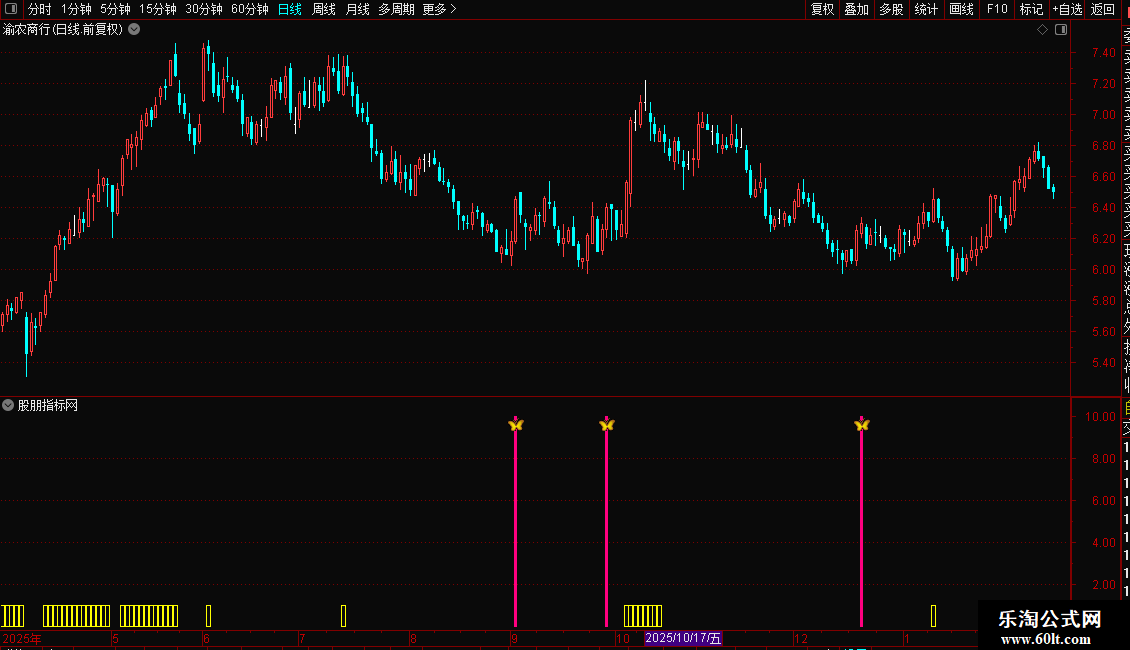
Task: Select the 15分钟 period
Action: (158, 9)
